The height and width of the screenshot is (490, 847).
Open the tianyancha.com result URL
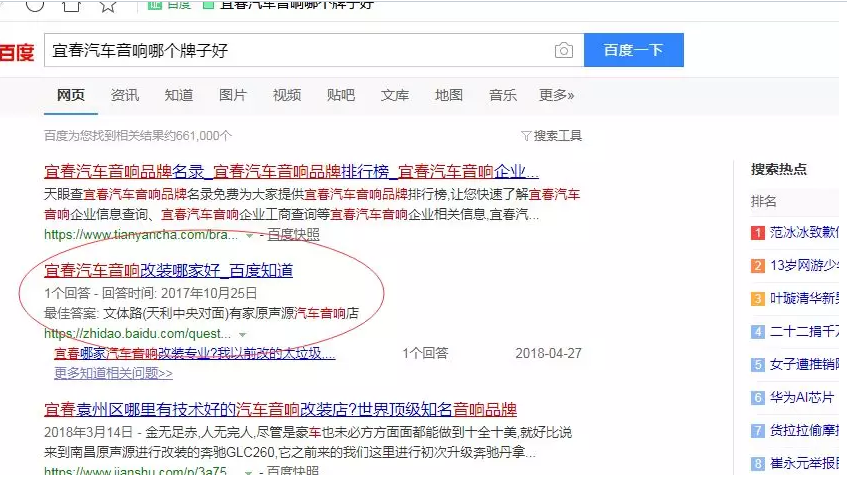click(x=140, y=234)
